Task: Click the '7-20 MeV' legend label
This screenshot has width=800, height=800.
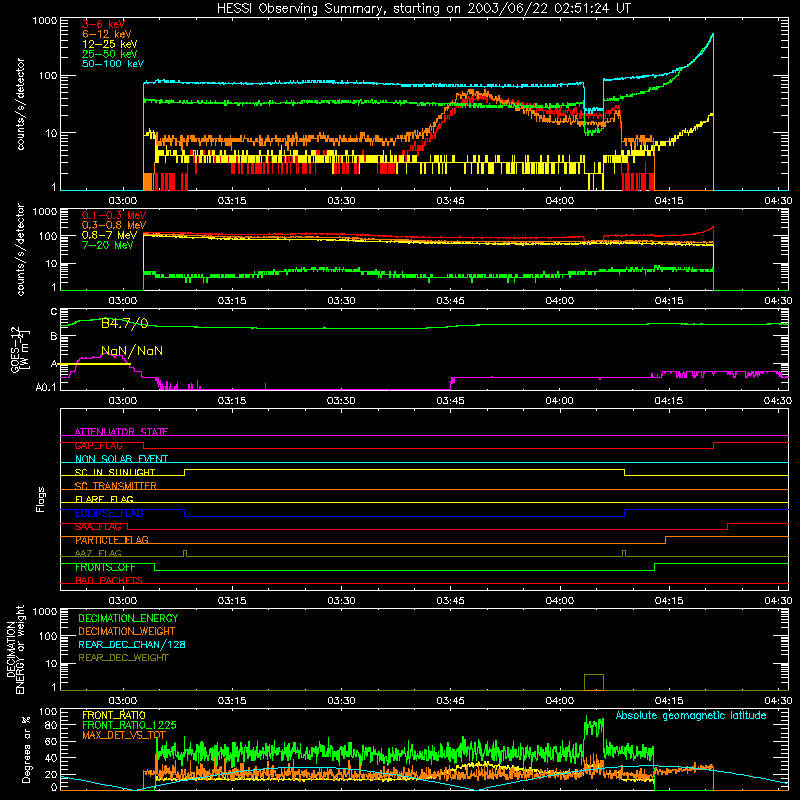Action: pyautogui.click(x=108, y=245)
